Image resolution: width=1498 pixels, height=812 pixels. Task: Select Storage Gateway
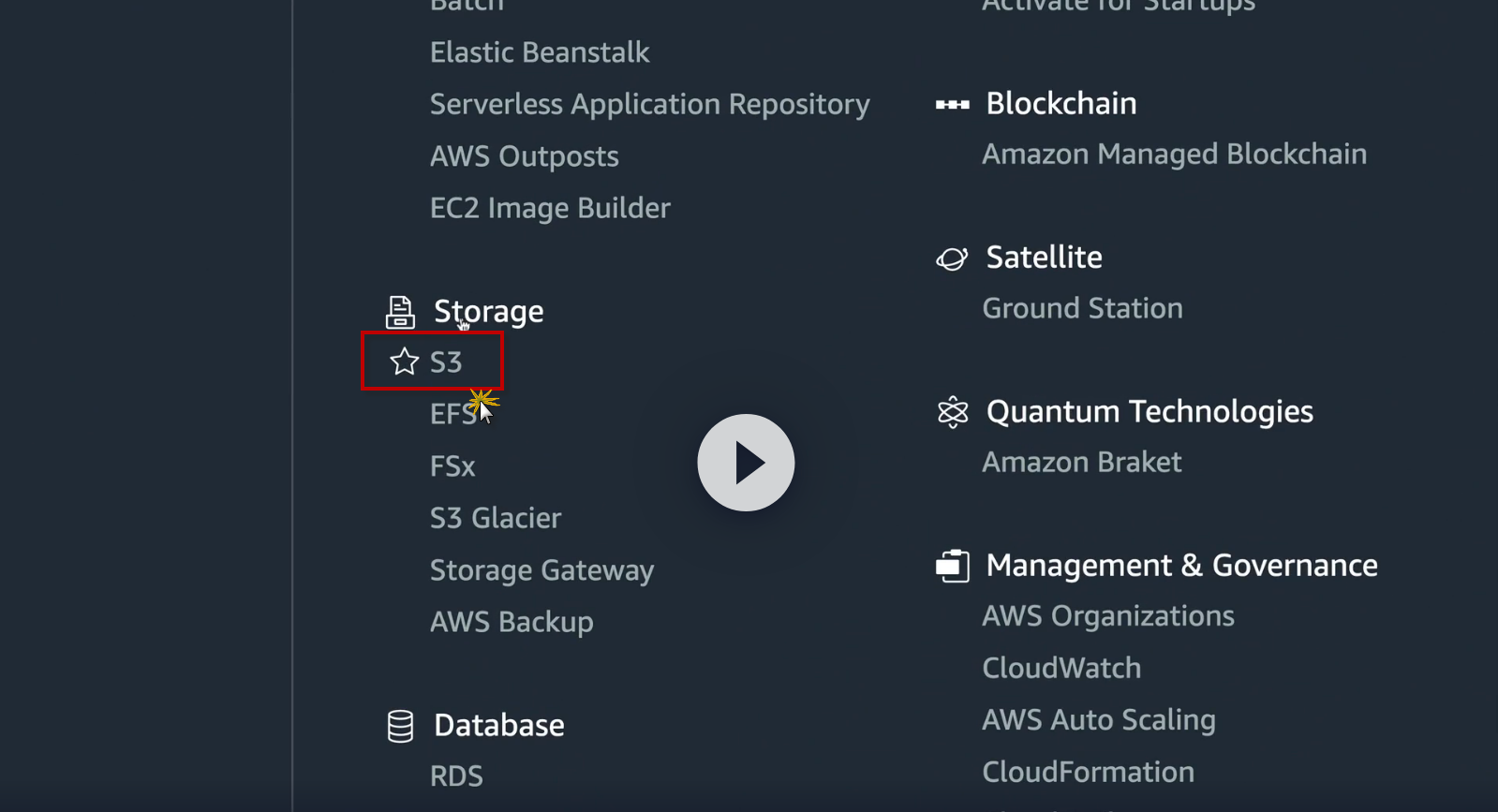click(541, 570)
